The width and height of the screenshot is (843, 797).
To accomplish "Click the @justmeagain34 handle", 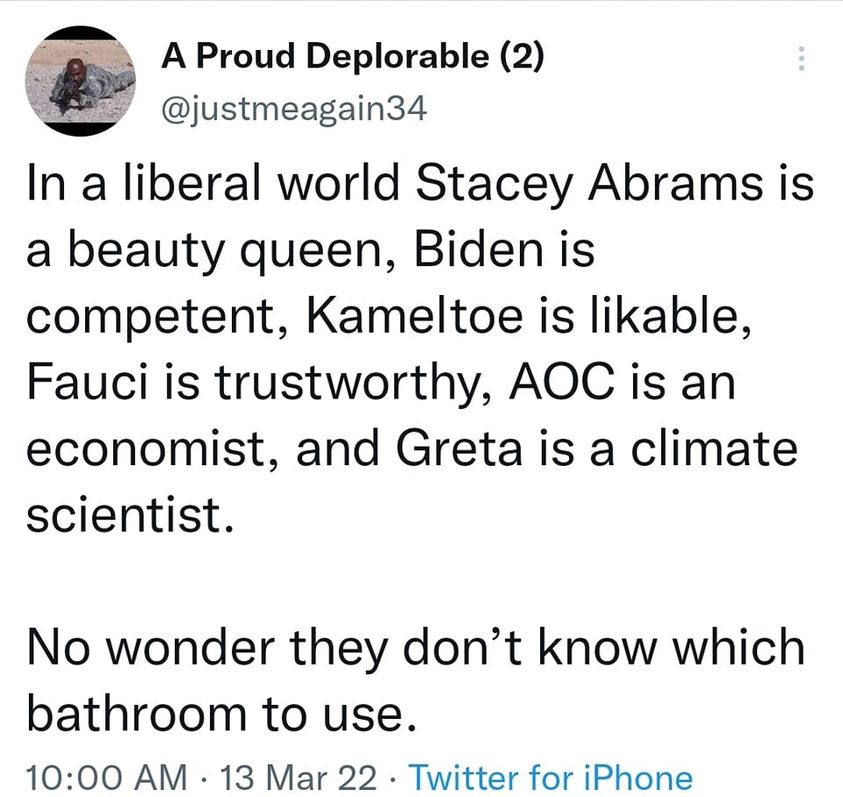I will [294, 109].
